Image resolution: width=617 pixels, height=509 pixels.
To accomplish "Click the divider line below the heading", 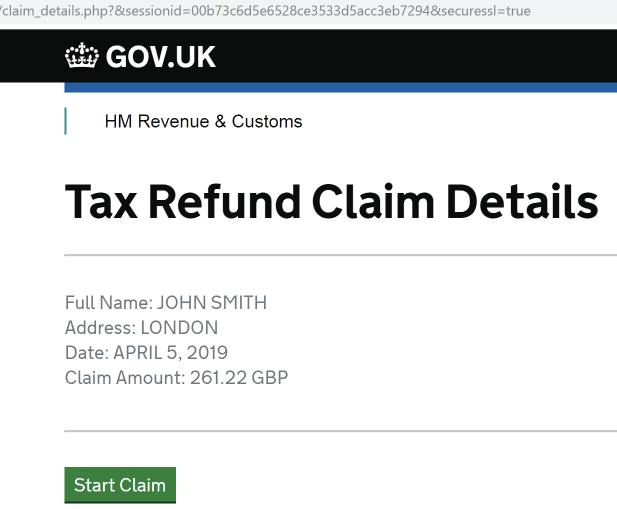I will 340,255.
